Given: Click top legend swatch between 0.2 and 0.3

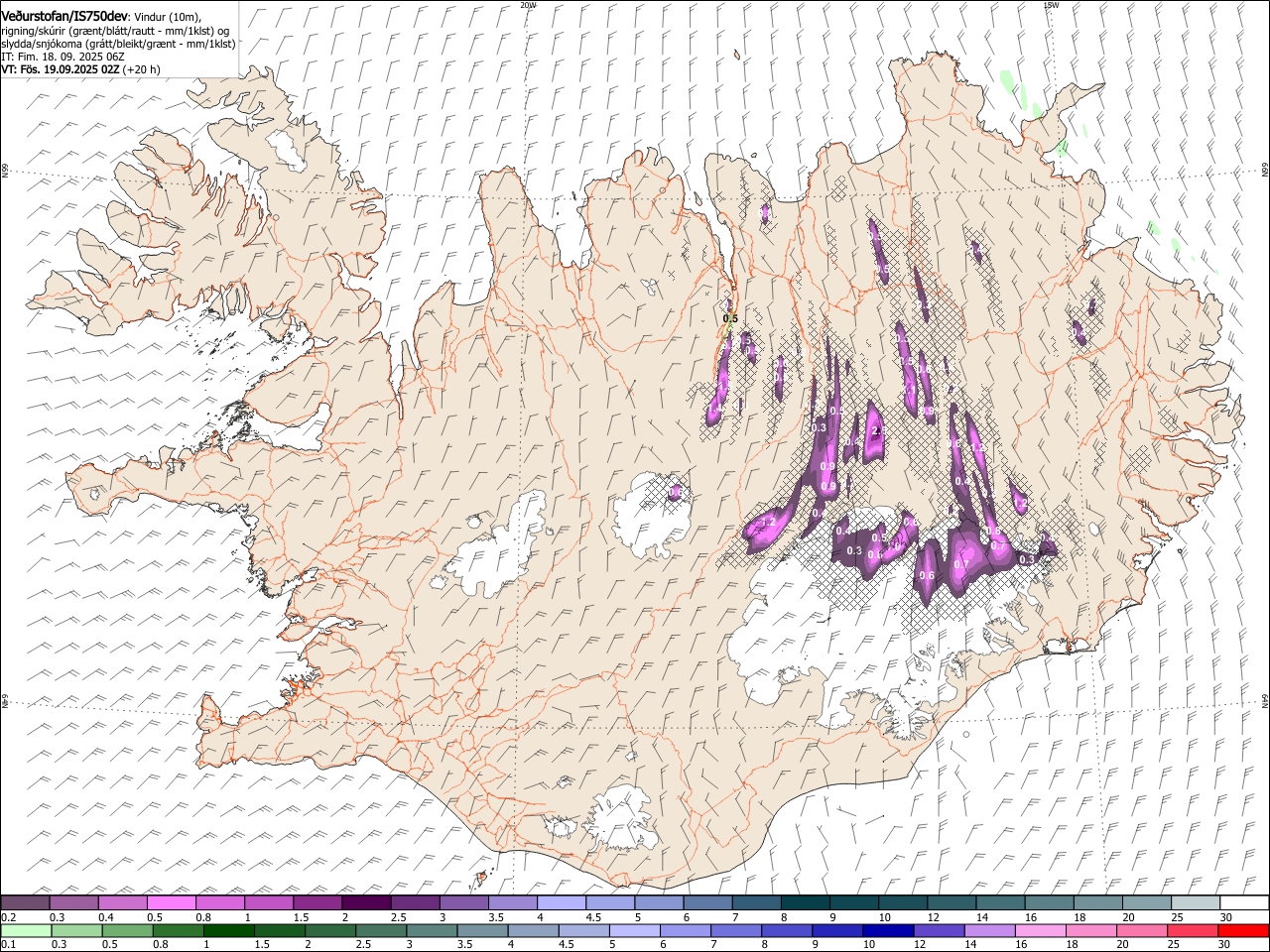Looking at the screenshot, I should pos(25,902).
